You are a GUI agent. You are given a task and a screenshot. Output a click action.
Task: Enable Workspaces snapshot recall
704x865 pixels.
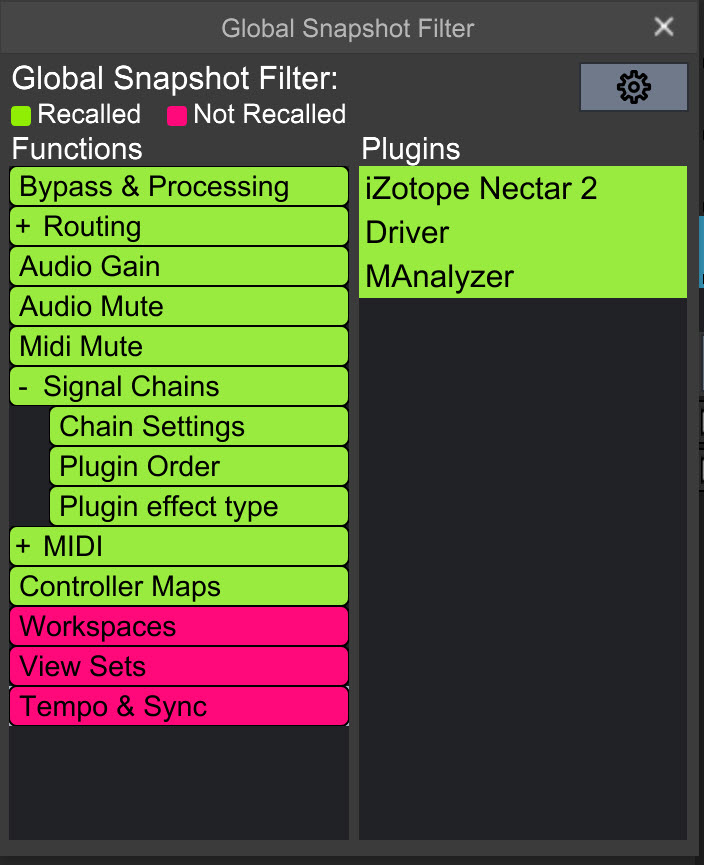tap(178, 627)
